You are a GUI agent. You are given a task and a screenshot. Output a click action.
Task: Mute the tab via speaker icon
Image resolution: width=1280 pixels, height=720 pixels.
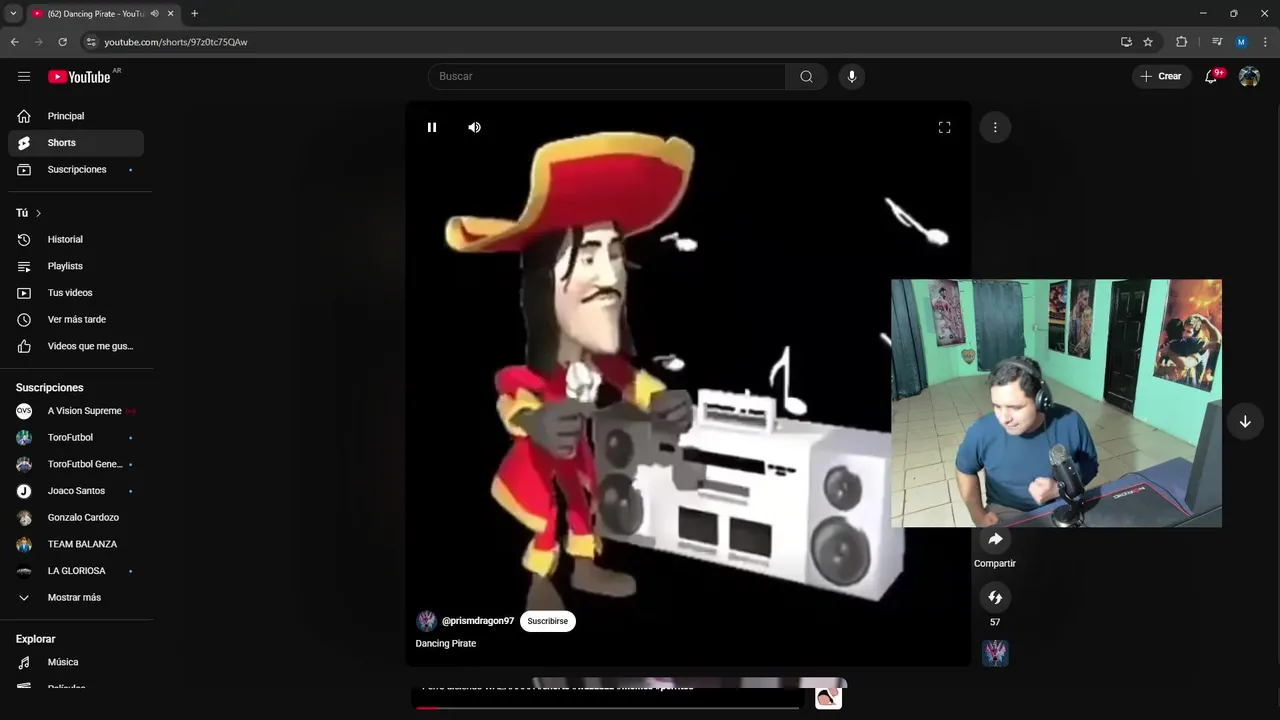[x=154, y=14]
